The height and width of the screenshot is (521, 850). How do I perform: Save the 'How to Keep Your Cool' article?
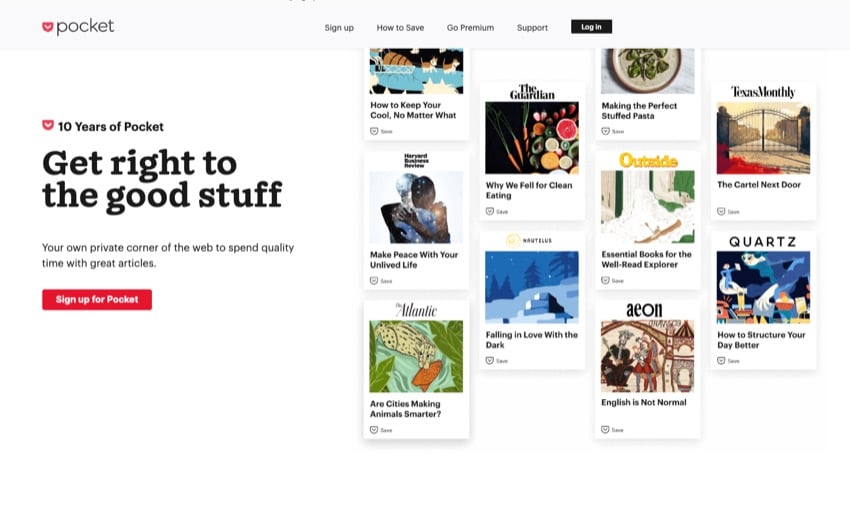click(381, 131)
